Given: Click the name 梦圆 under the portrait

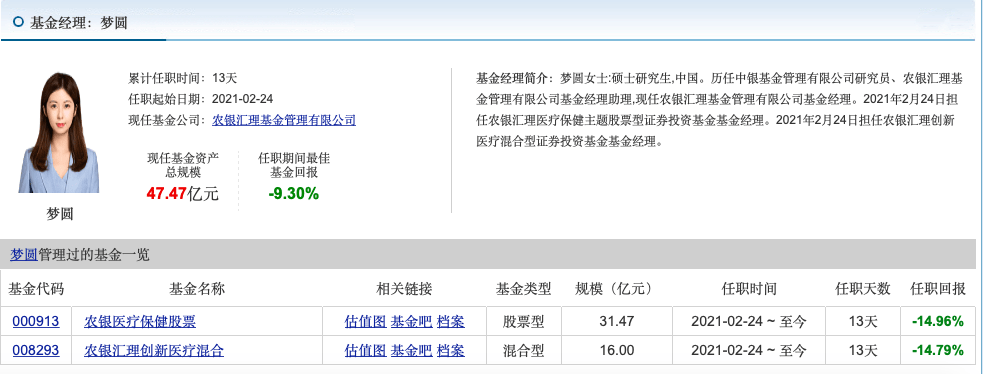Looking at the screenshot, I should [60, 214].
